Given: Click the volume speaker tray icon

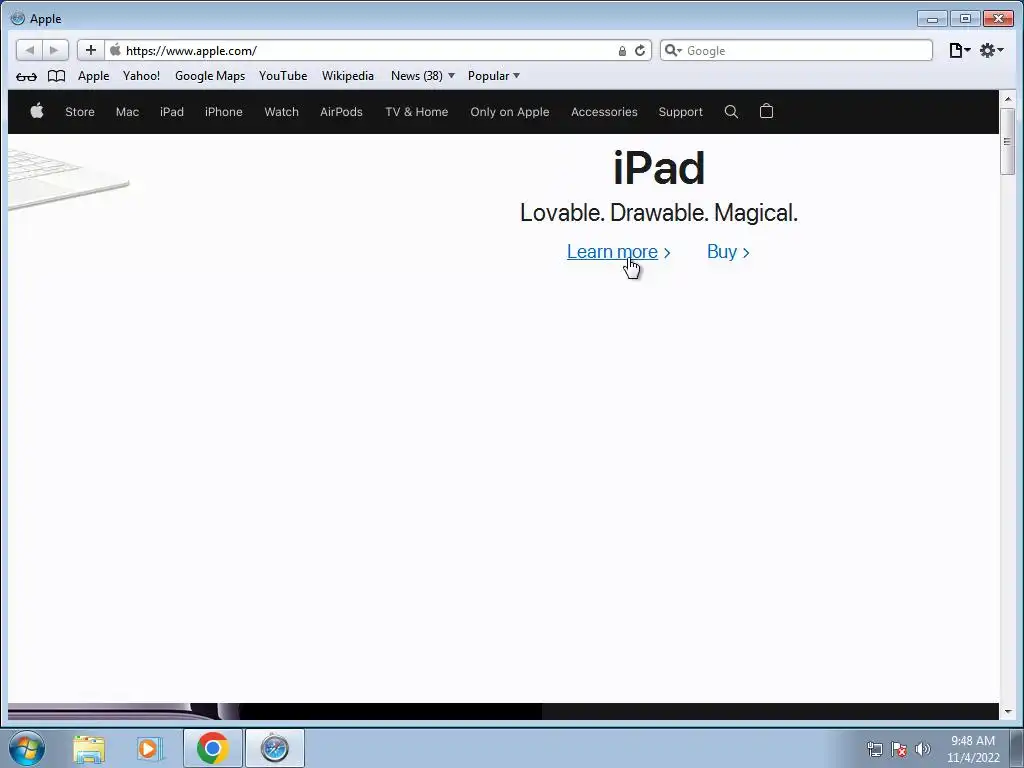Looking at the screenshot, I should point(923,749).
